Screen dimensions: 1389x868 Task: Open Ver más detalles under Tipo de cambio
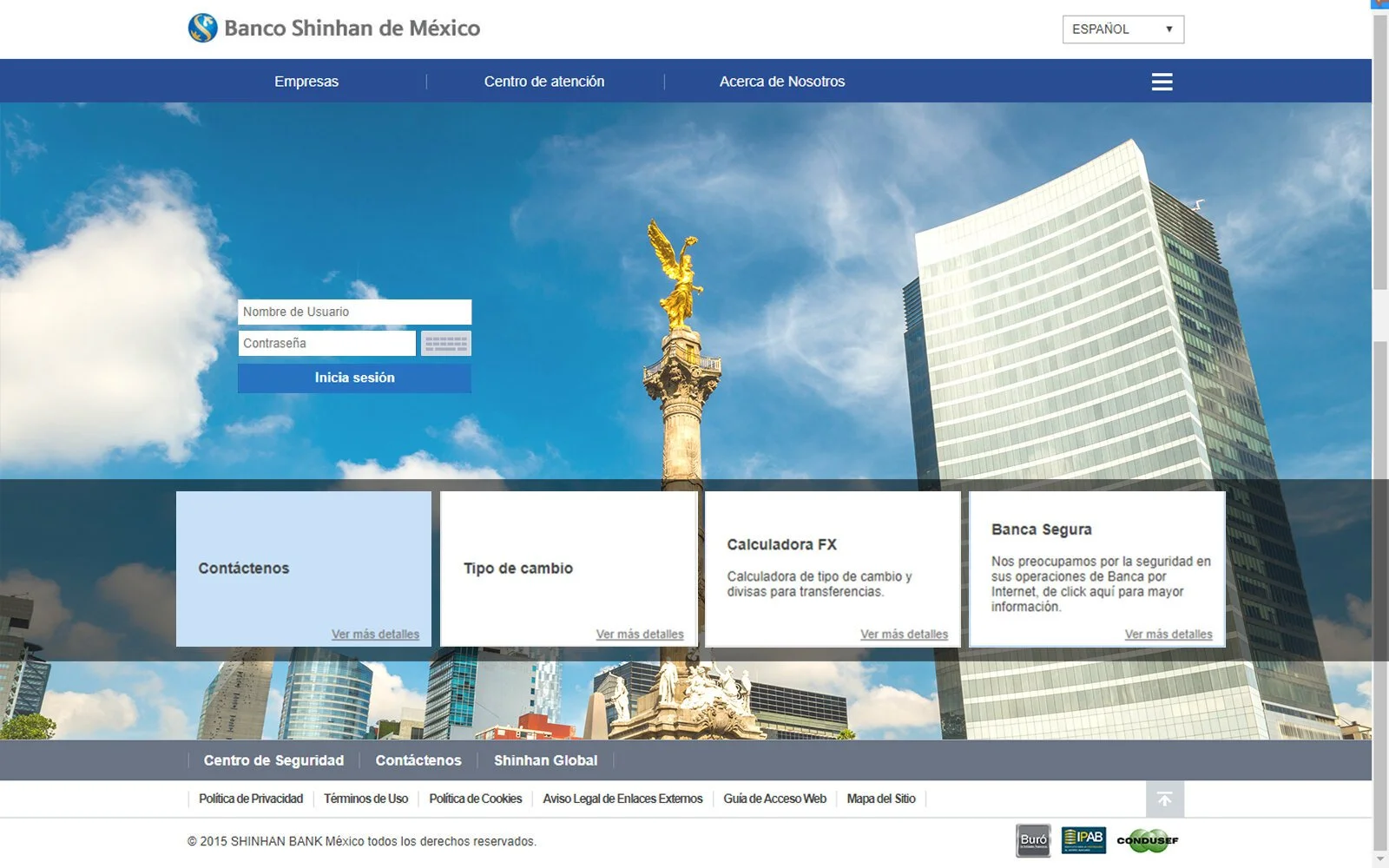(x=640, y=635)
